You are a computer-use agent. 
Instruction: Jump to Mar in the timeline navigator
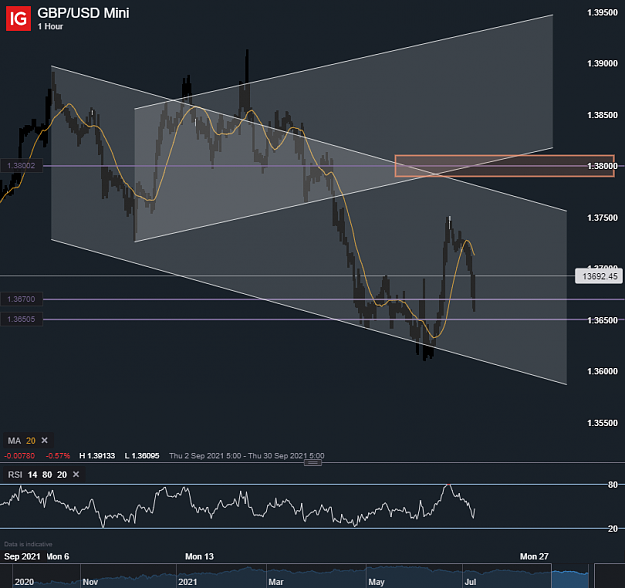(276, 582)
